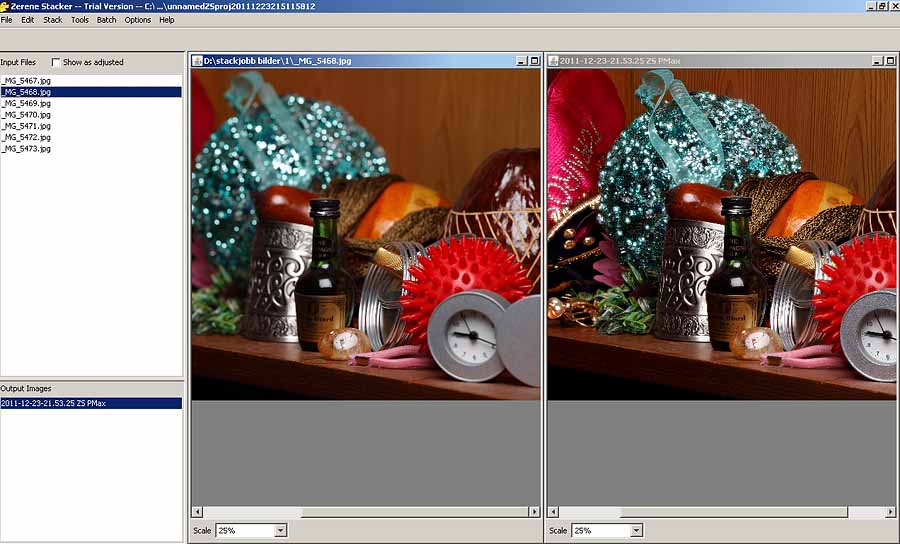Open the File menu
900x544 pixels.
click(7, 20)
